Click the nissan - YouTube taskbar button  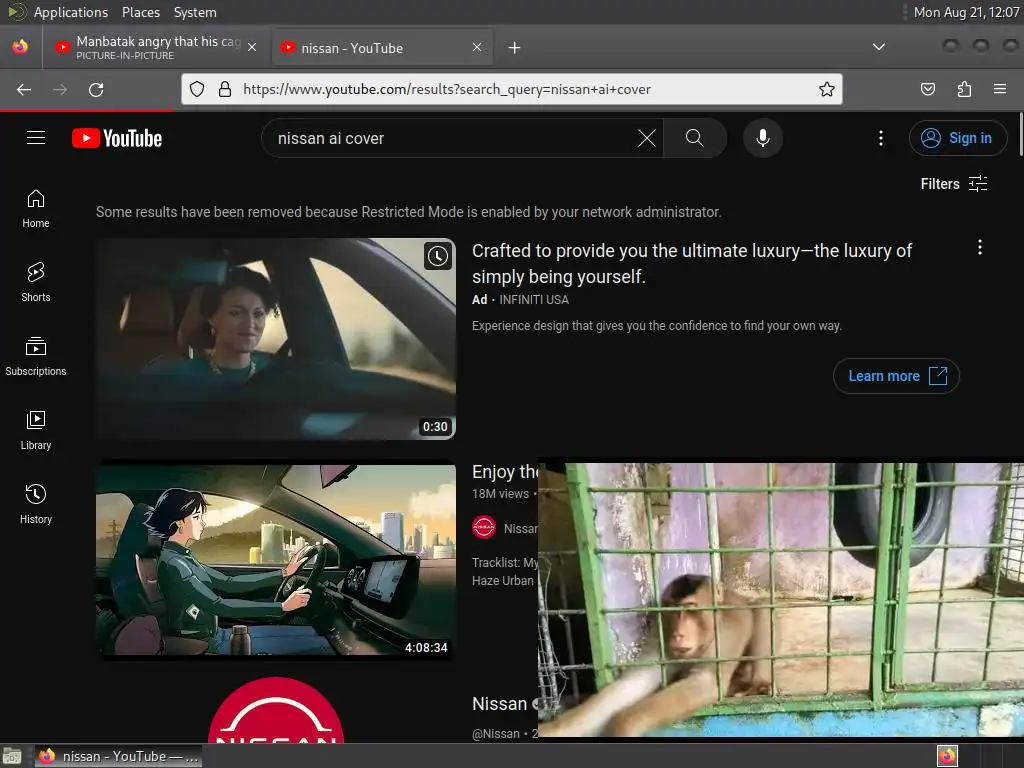coord(118,756)
